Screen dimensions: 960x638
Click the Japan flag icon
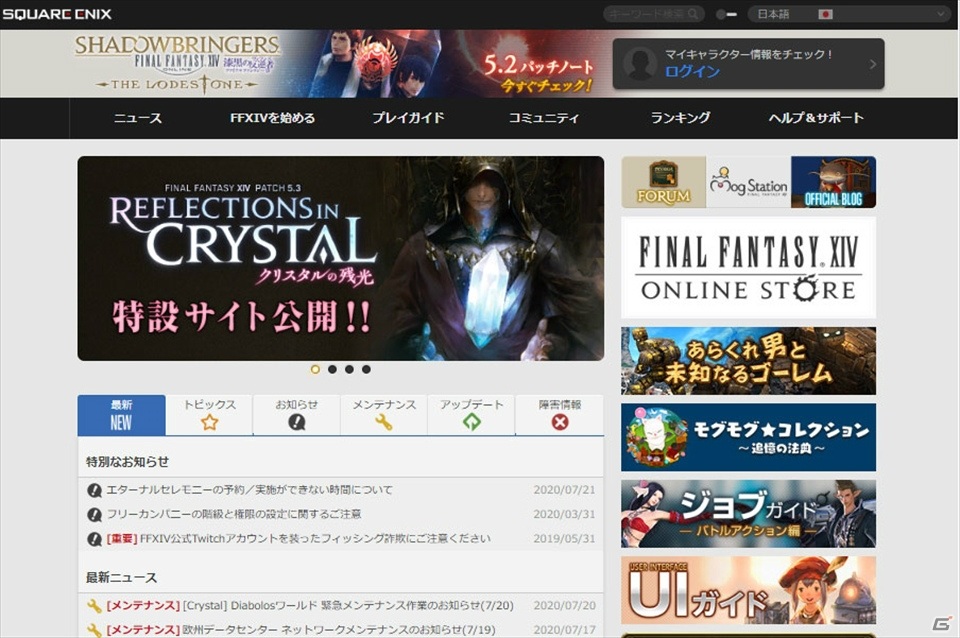(x=825, y=14)
